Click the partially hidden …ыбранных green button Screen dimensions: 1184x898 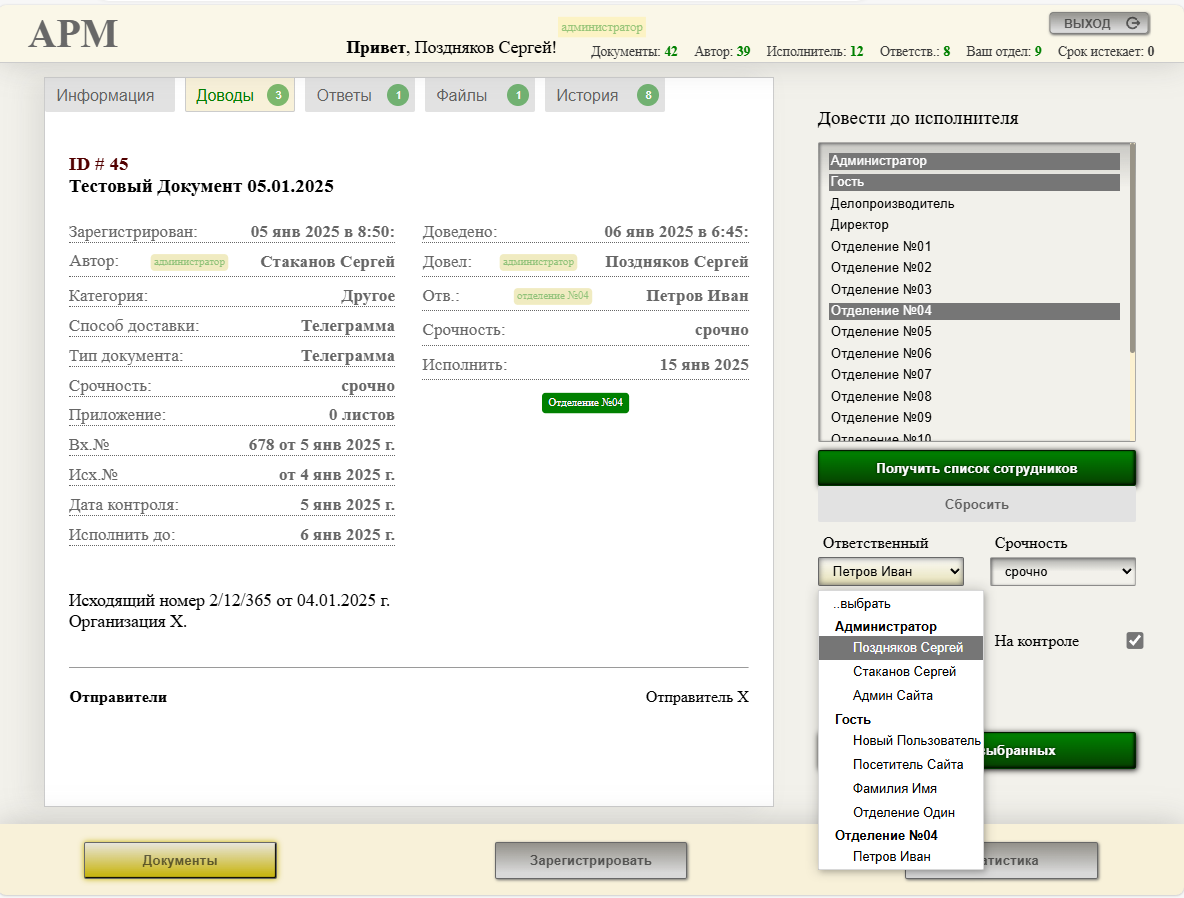coord(1059,751)
